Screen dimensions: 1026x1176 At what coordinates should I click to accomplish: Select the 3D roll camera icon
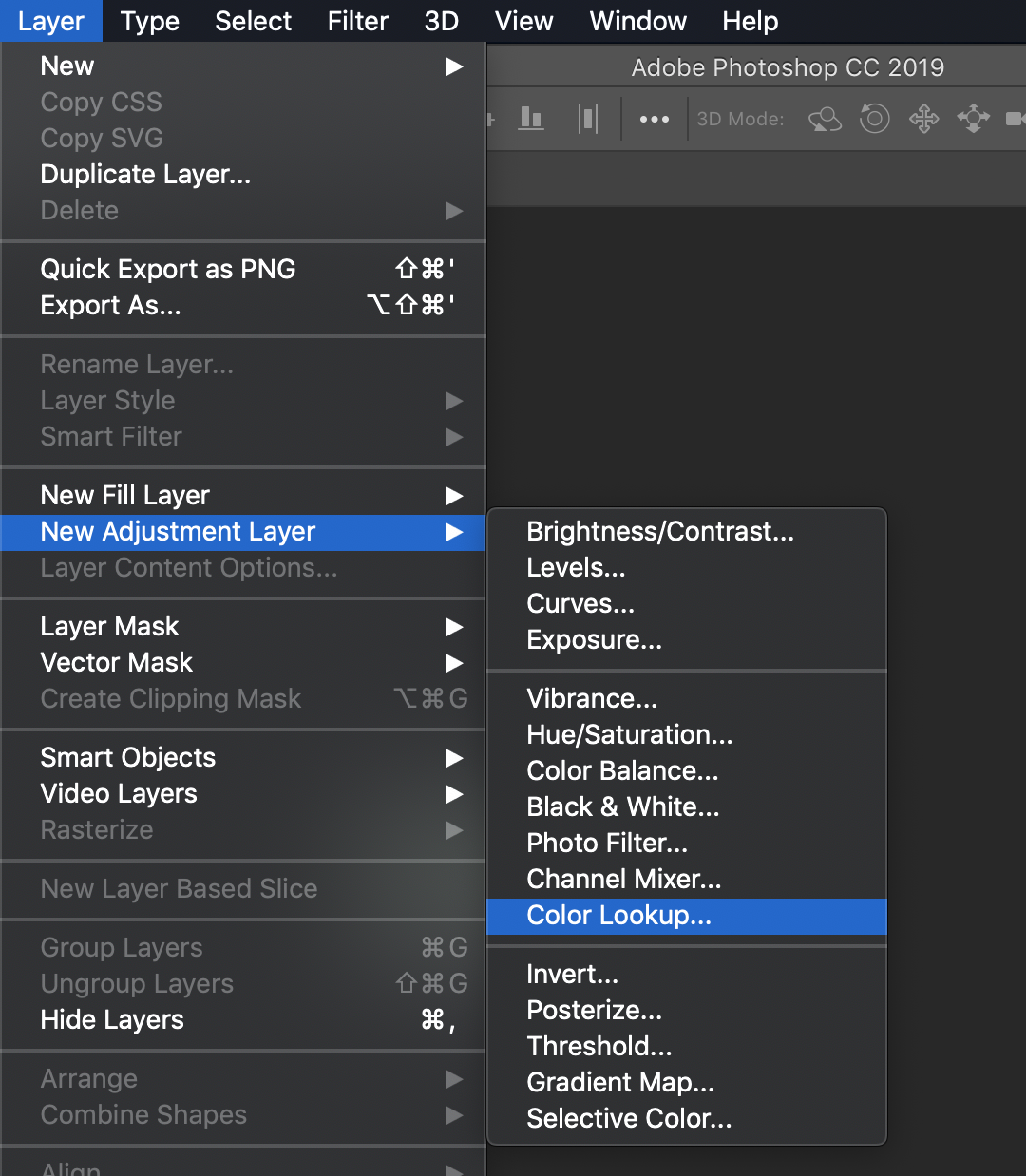point(874,119)
